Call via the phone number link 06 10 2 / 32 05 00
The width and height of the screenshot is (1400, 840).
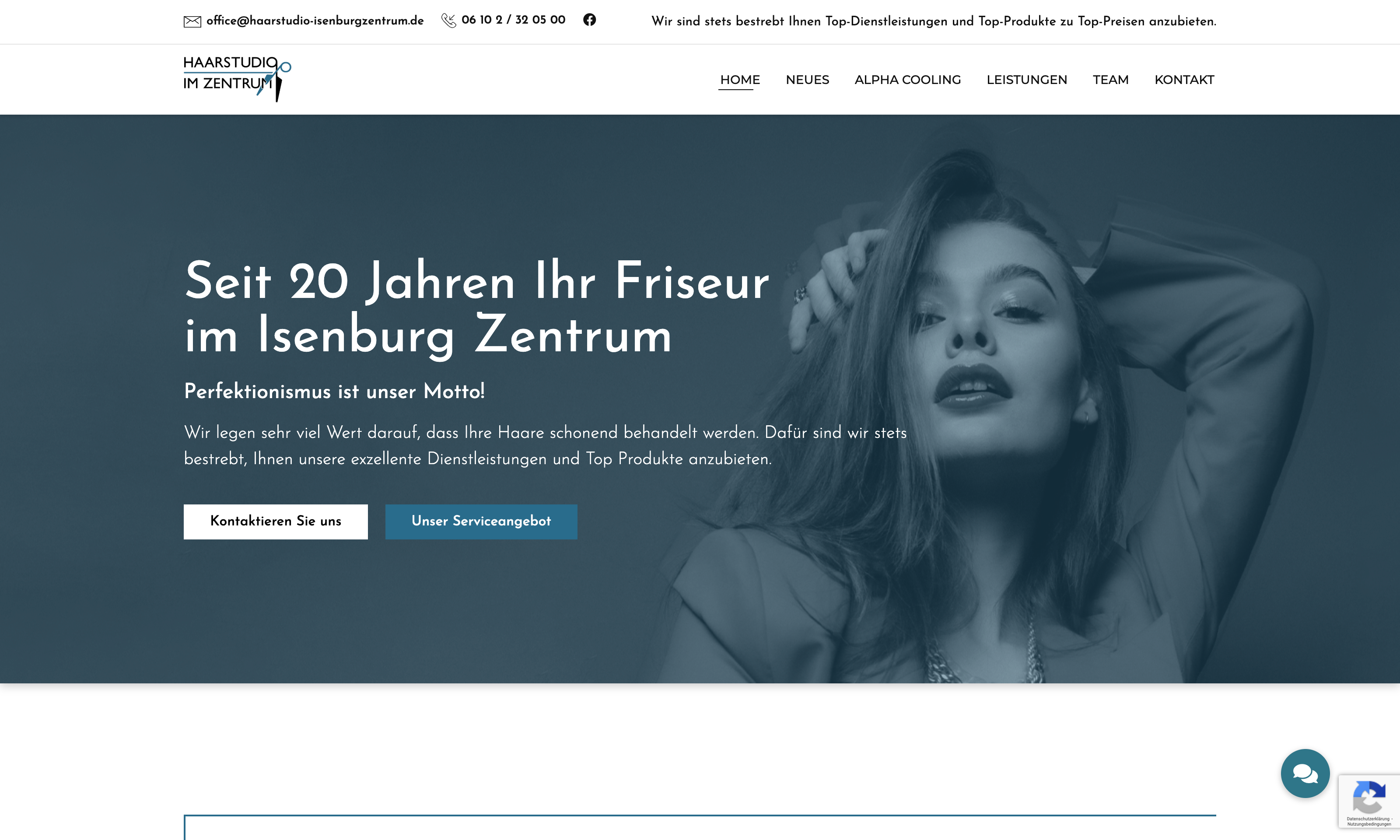(x=513, y=20)
